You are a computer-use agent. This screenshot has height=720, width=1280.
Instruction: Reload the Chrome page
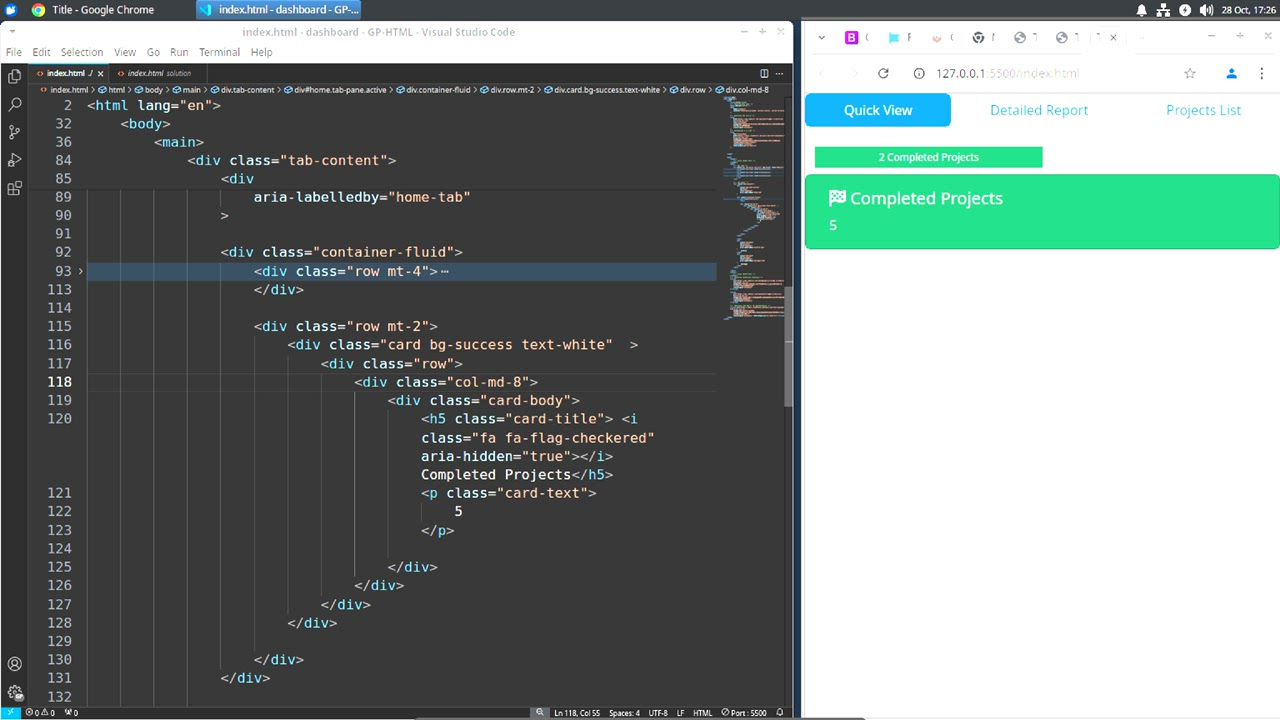883,73
